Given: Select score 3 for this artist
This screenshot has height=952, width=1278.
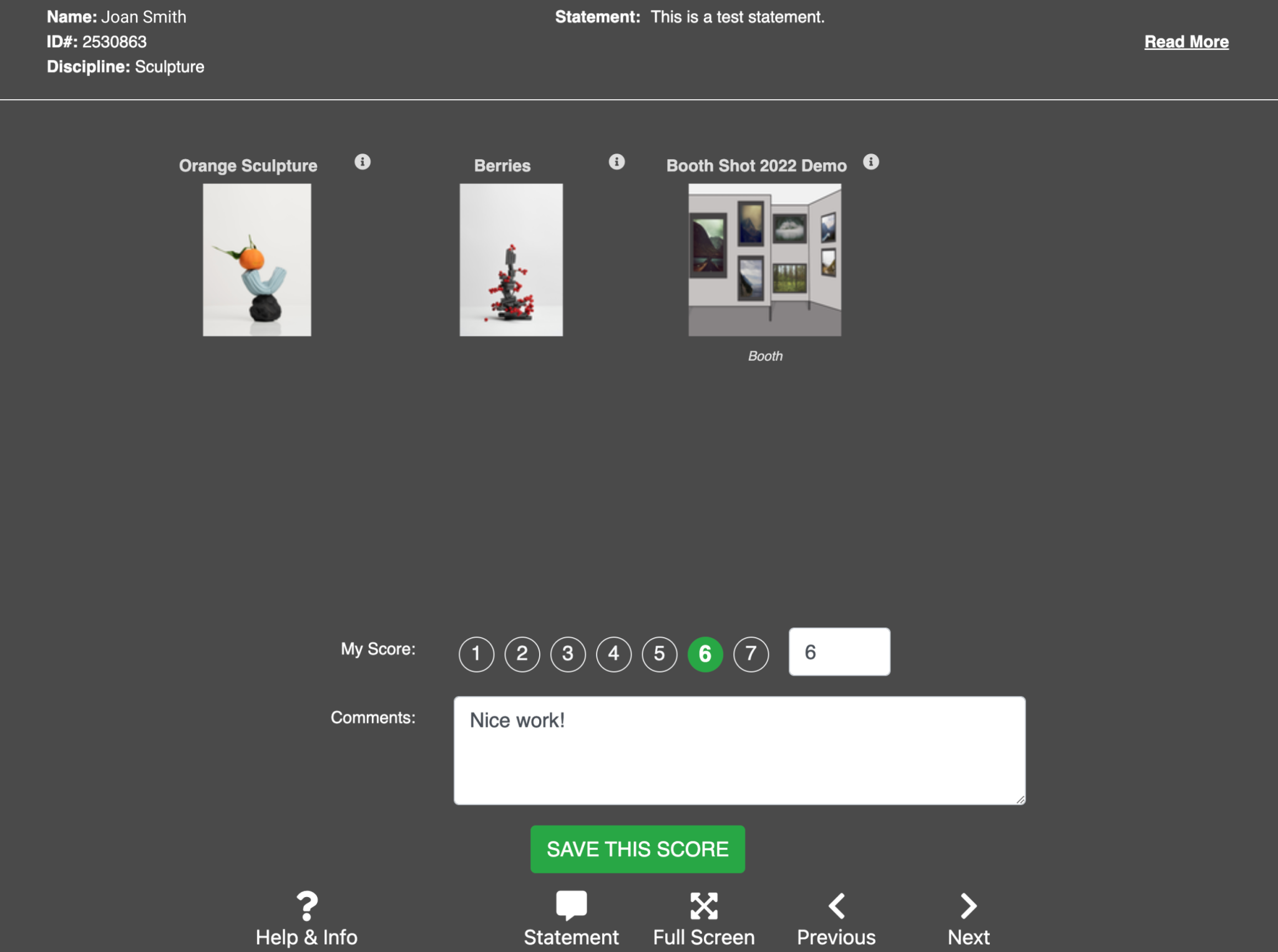Looking at the screenshot, I should [568, 654].
